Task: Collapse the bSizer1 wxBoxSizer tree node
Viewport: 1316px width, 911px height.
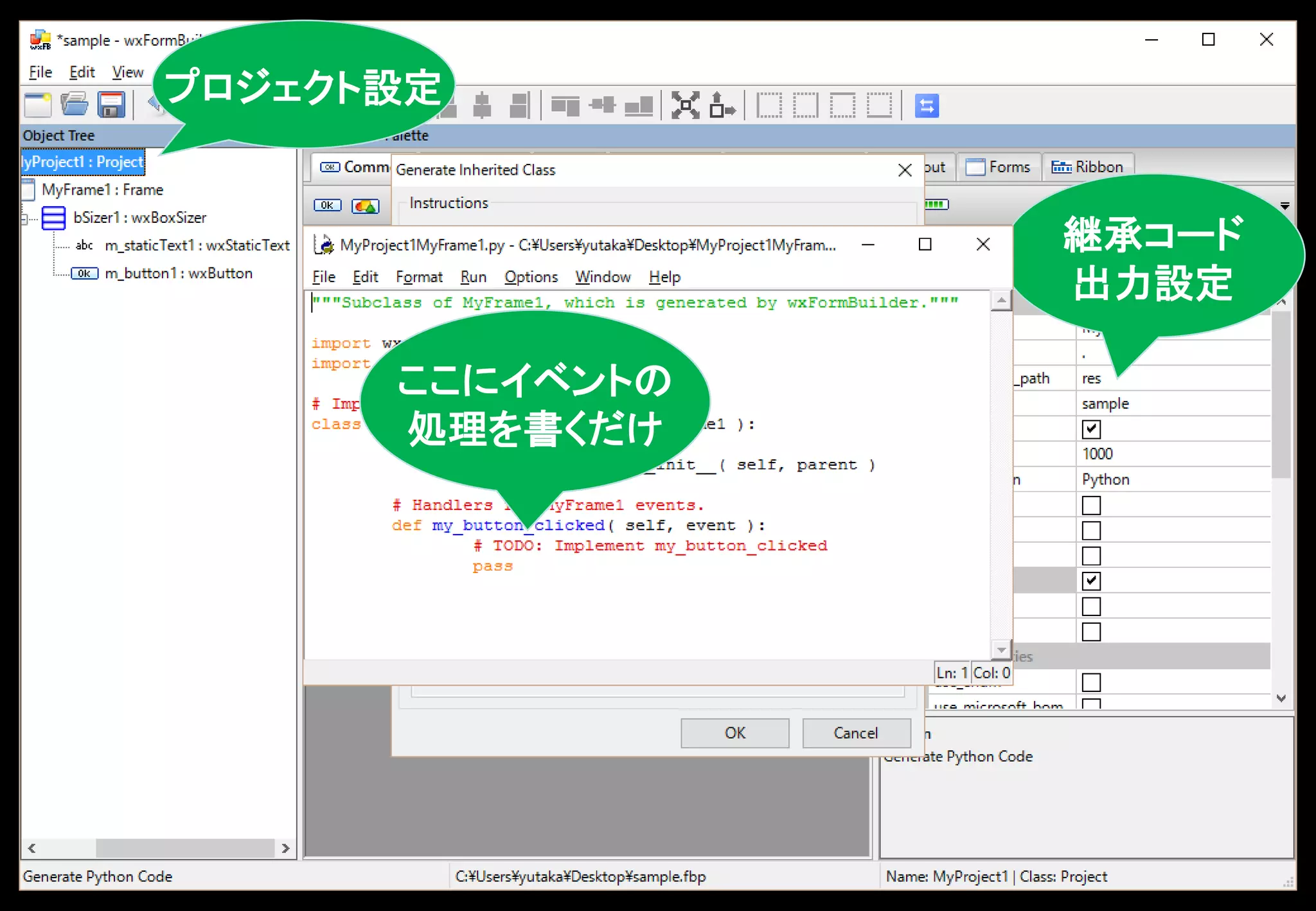Action: (24, 219)
